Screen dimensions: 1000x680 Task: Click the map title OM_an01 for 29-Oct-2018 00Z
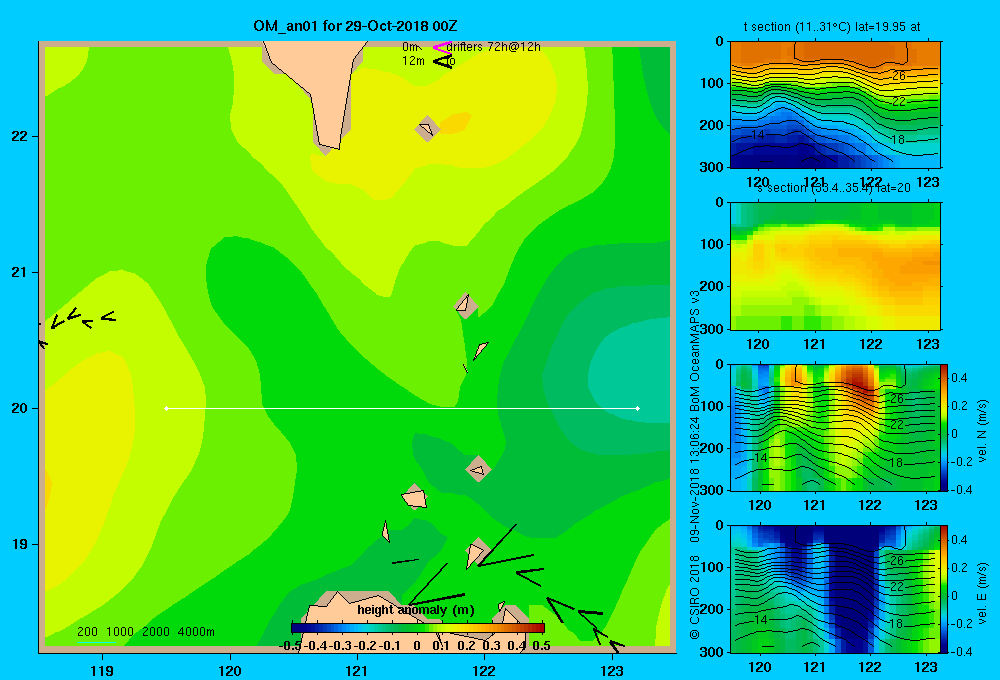pos(355,26)
